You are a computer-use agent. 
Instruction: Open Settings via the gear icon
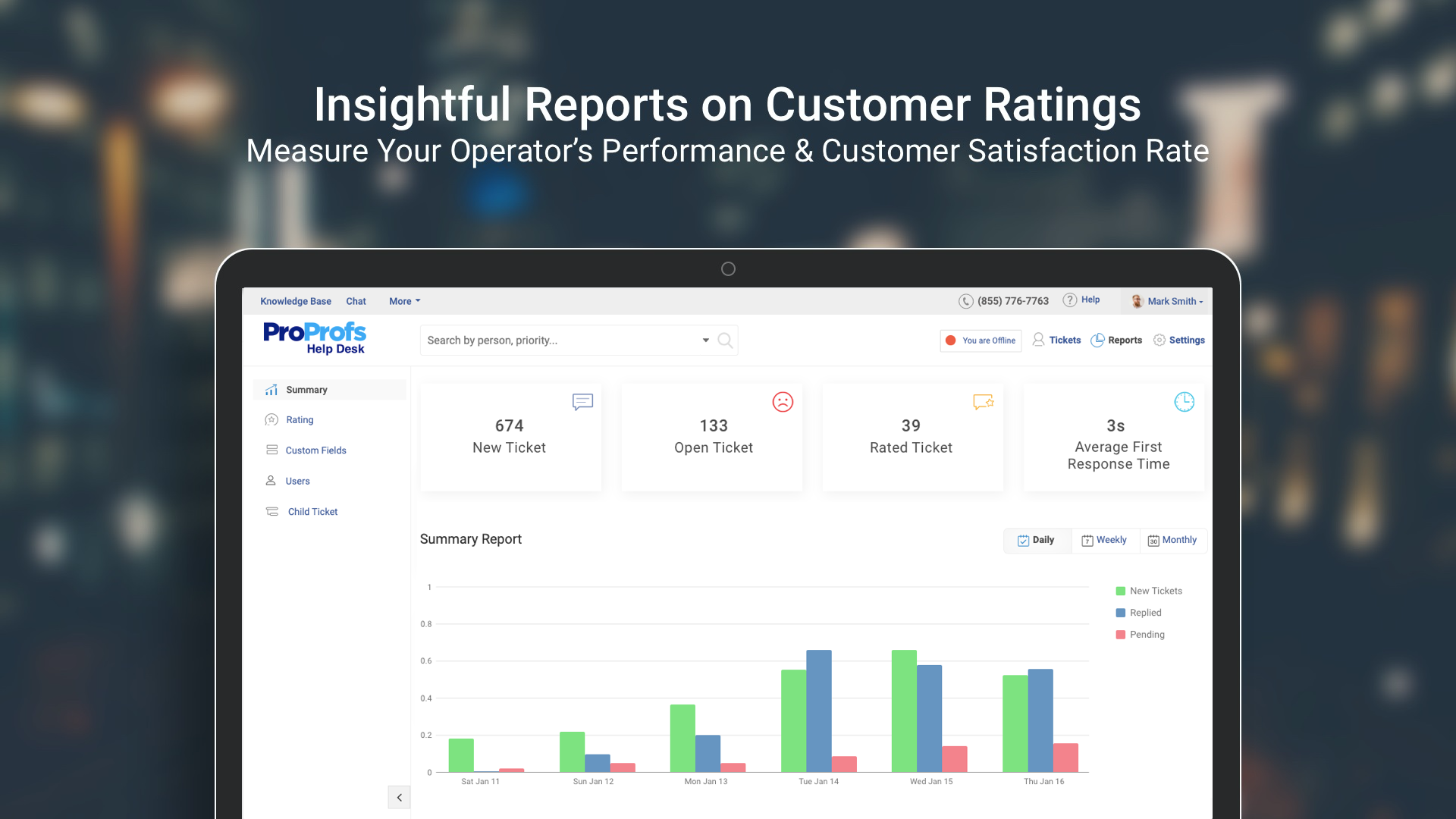click(1159, 340)
